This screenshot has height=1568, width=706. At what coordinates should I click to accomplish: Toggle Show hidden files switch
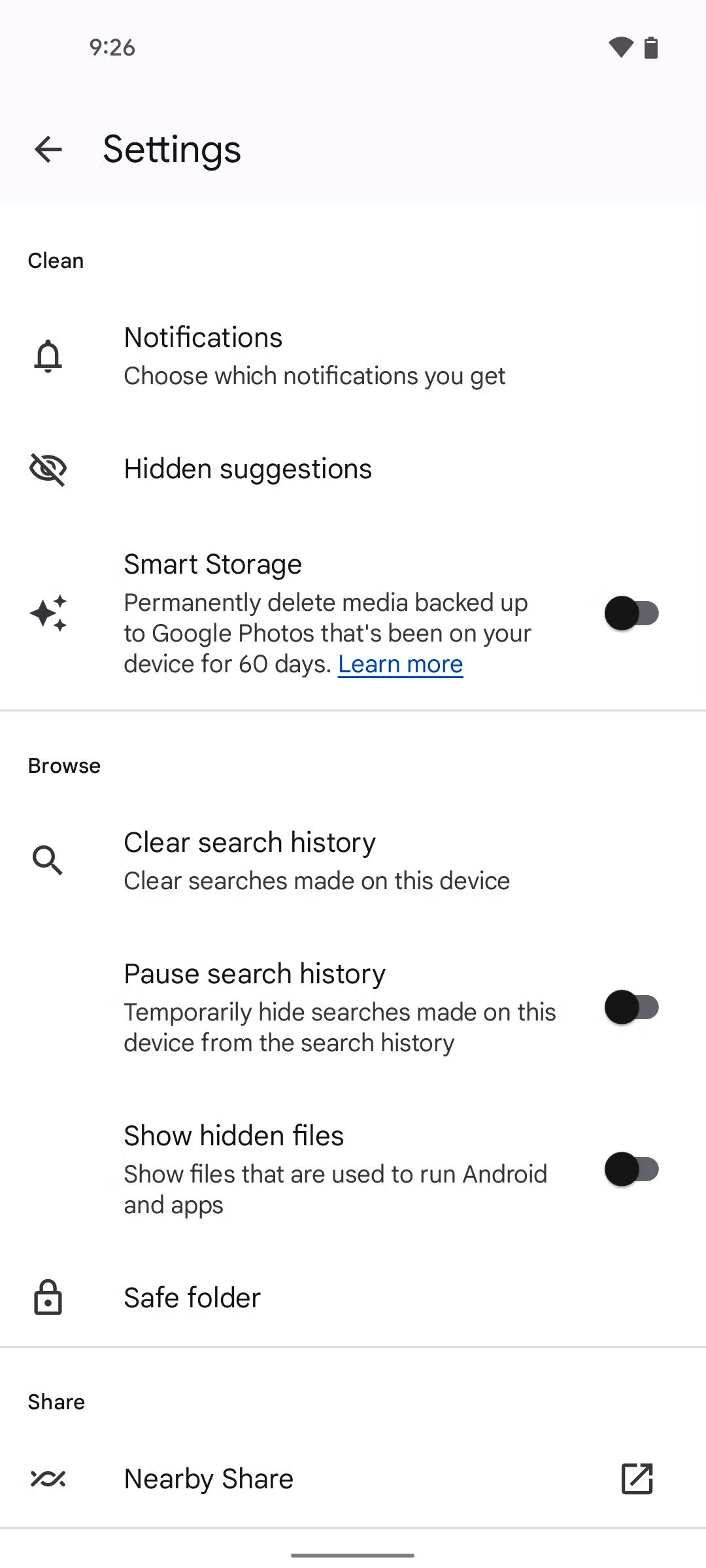pyautogui.click(x=631, y=1169)
